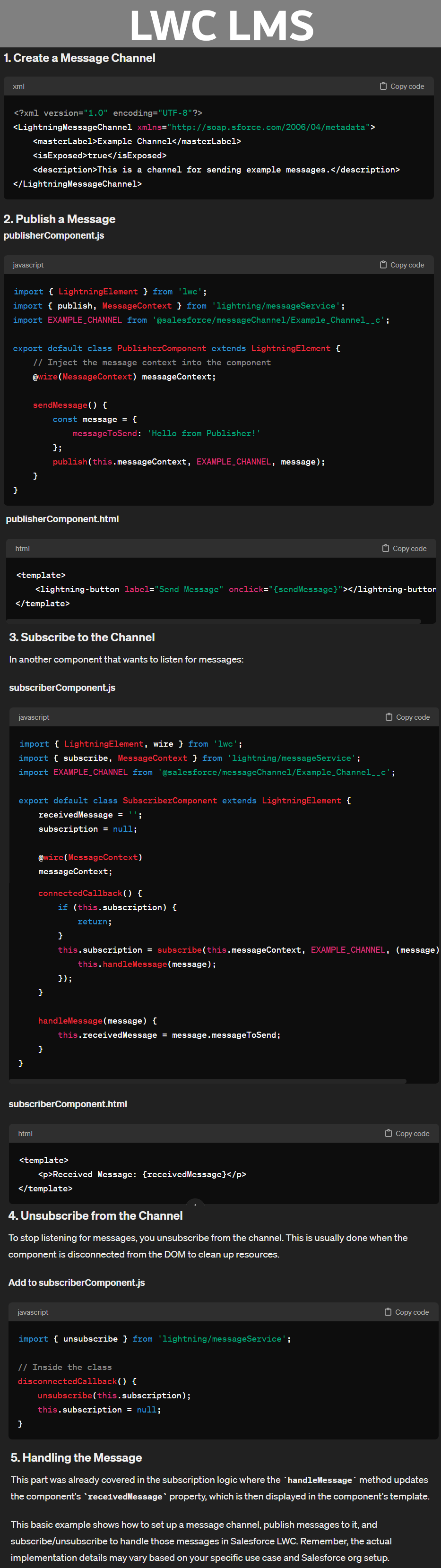
Task: Click the clipboard icon above the PublisherComponent javascript code
Action: click(383, 264)
